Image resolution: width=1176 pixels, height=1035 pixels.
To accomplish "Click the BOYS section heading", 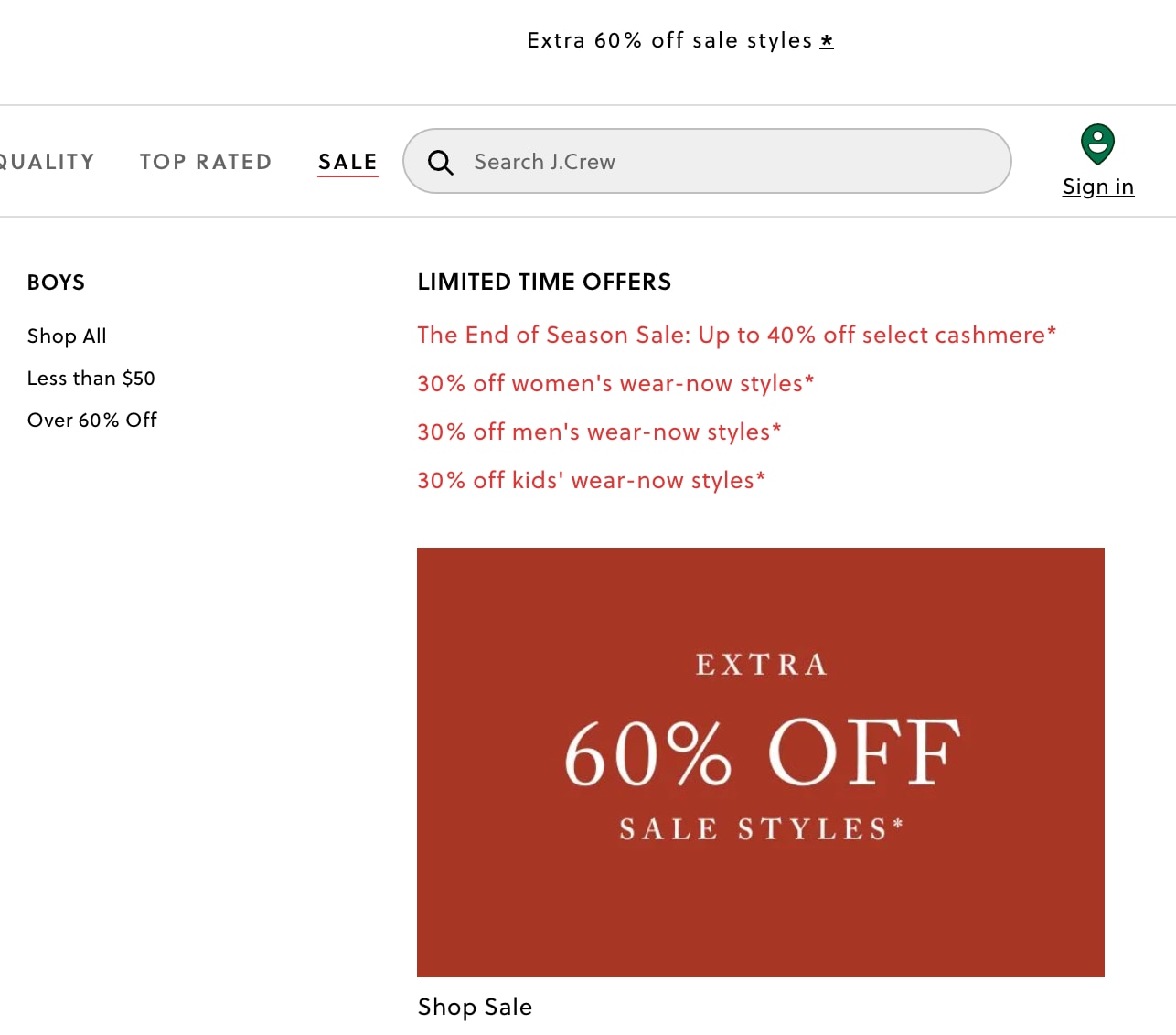I will pos(56,282).
